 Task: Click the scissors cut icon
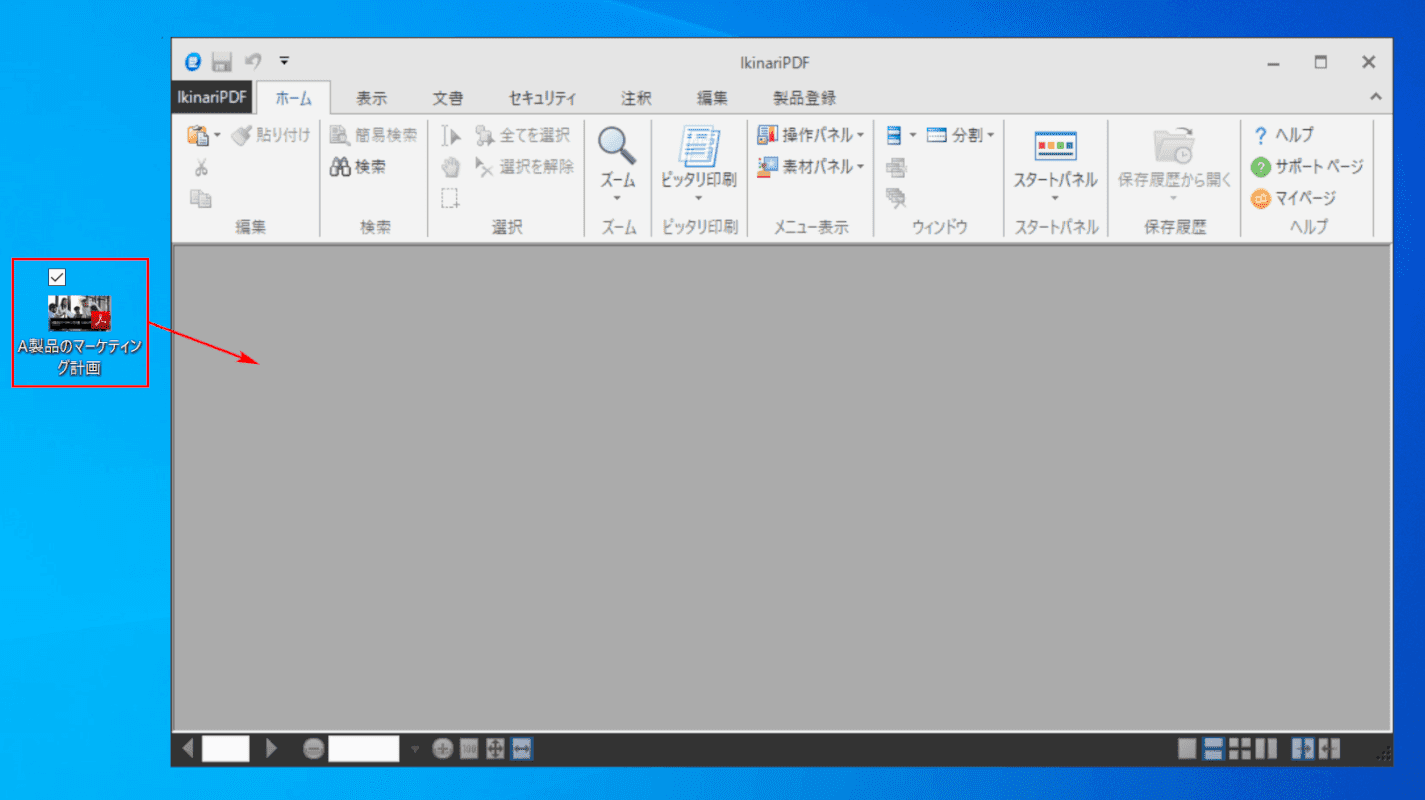tap(201, 167)
